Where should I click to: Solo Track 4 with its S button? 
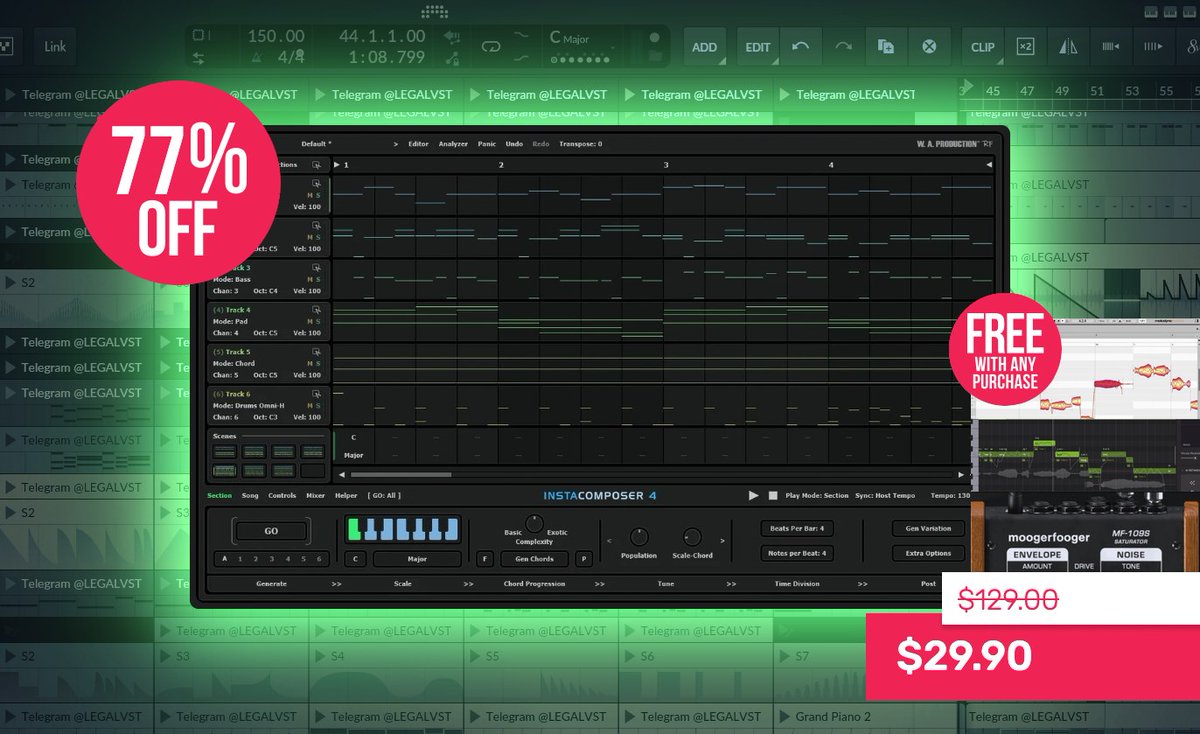[x=318, y=321]
